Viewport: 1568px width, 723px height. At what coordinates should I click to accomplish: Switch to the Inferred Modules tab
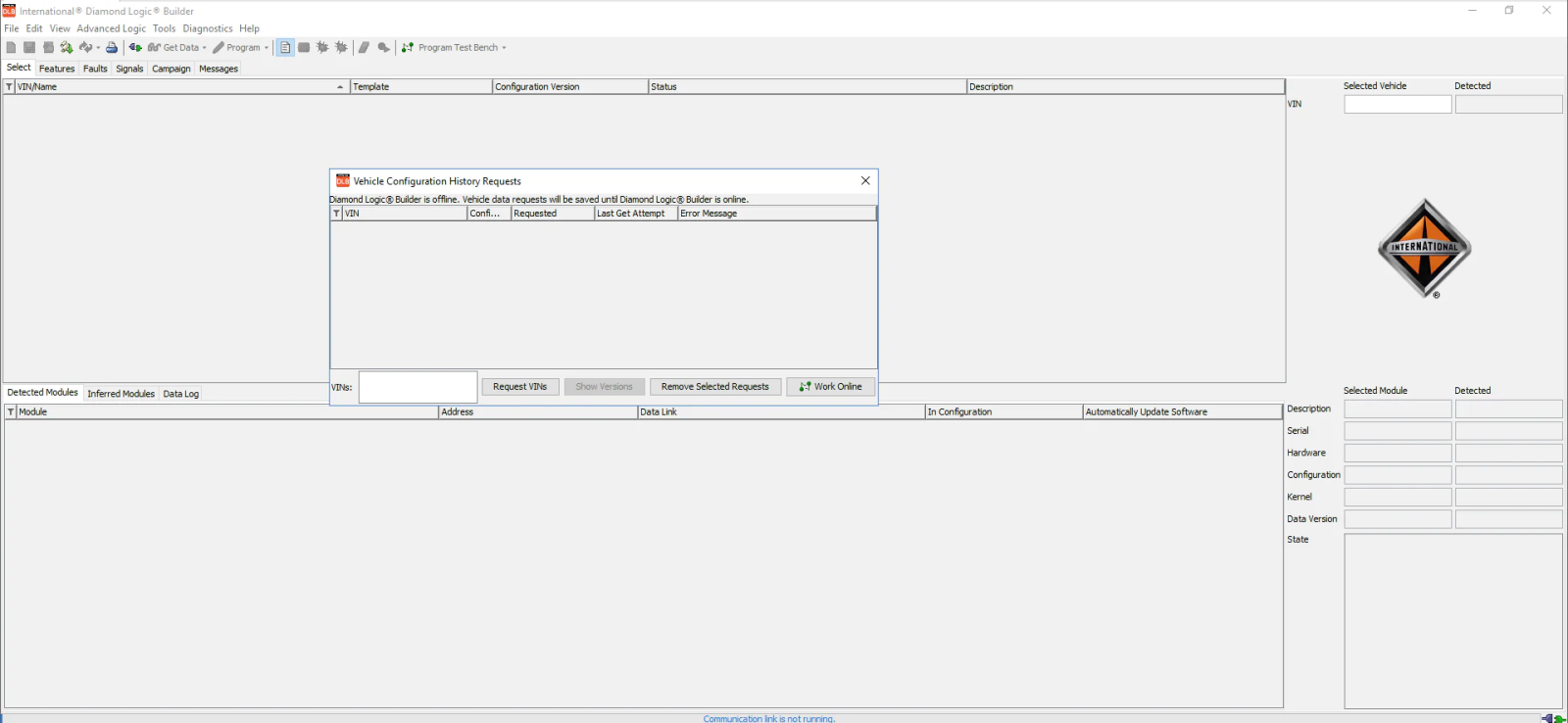(x=121, y=394)
